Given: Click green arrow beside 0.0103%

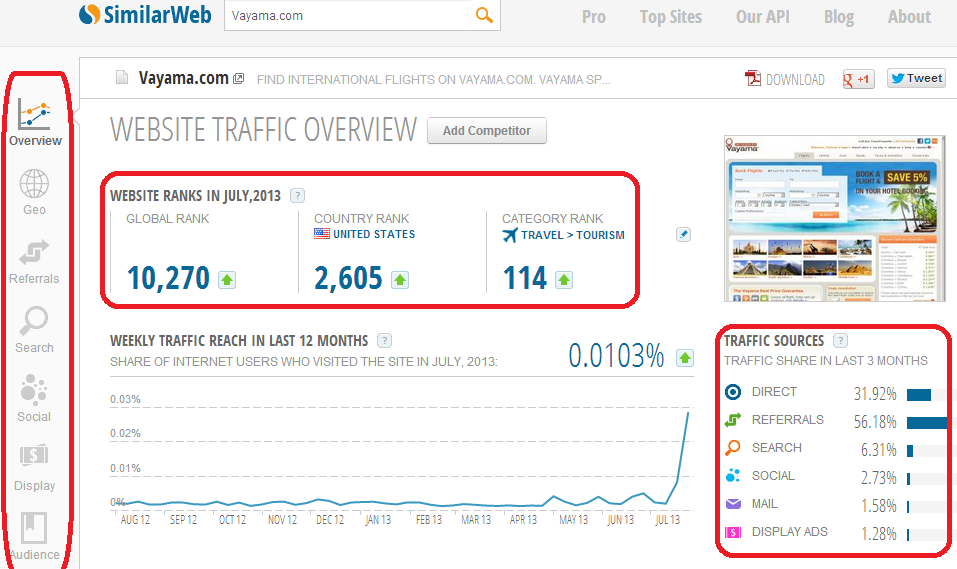Looking at the screenshot, I should coord(685,358).
